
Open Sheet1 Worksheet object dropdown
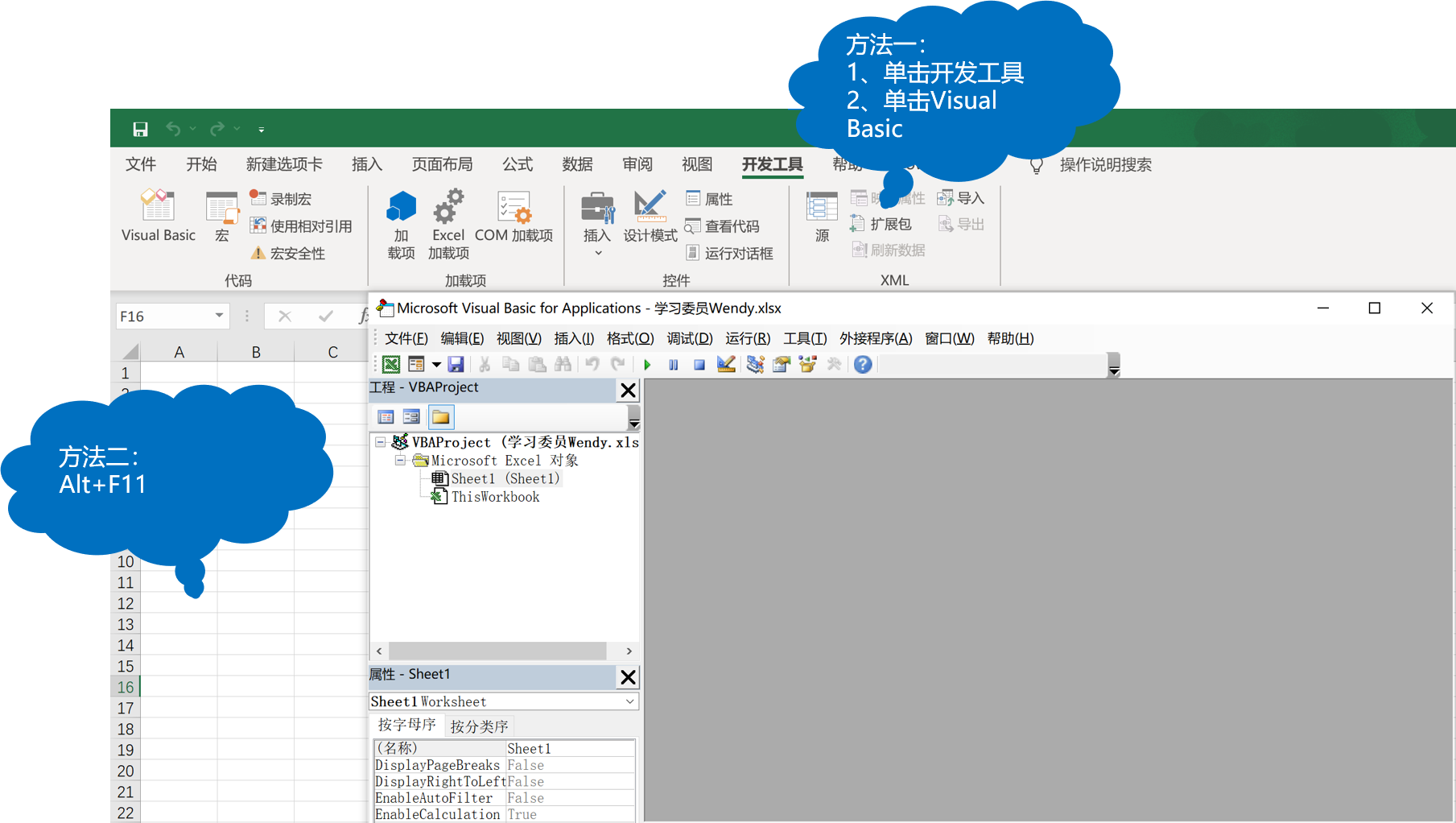630,701
